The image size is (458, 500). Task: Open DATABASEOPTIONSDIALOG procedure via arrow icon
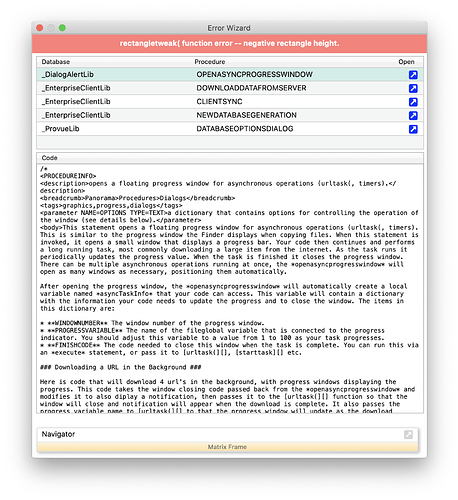click(x=413, y=129)
